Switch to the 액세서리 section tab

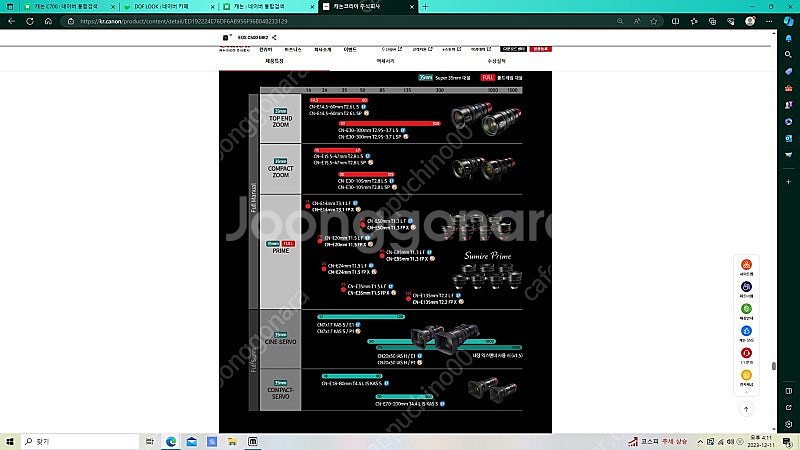[385, 61]
